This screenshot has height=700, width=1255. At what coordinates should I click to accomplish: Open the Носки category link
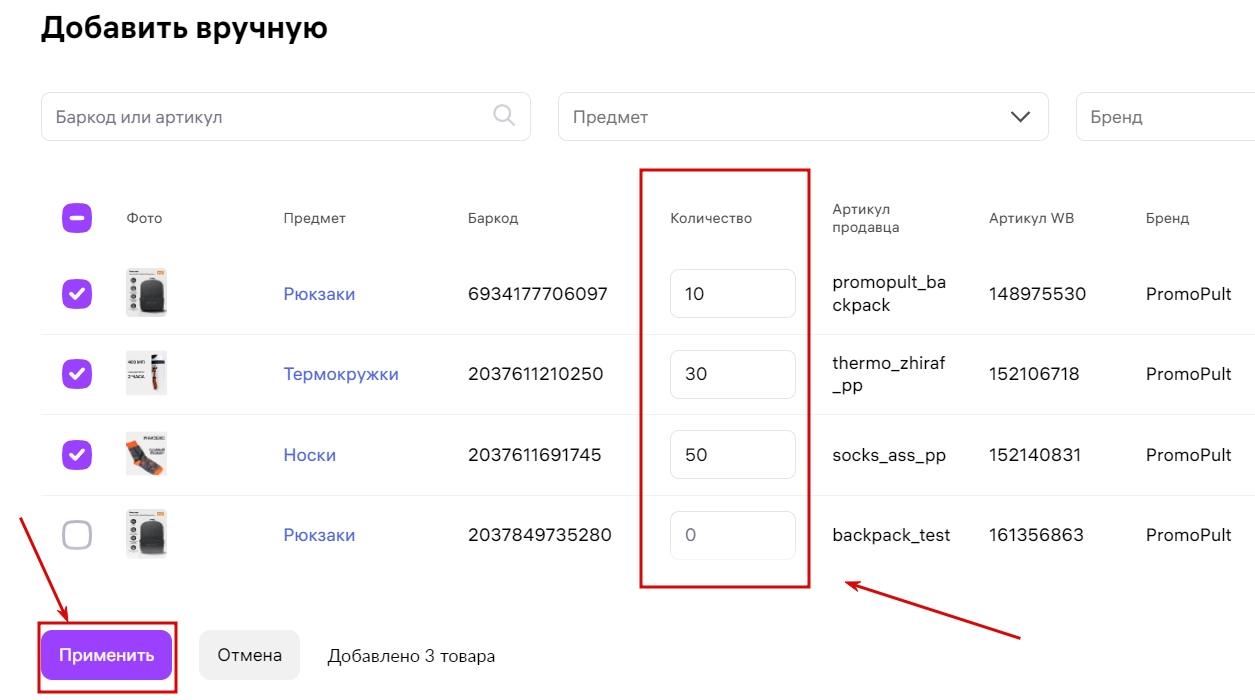pyautogui.click(x=310, y=455)
